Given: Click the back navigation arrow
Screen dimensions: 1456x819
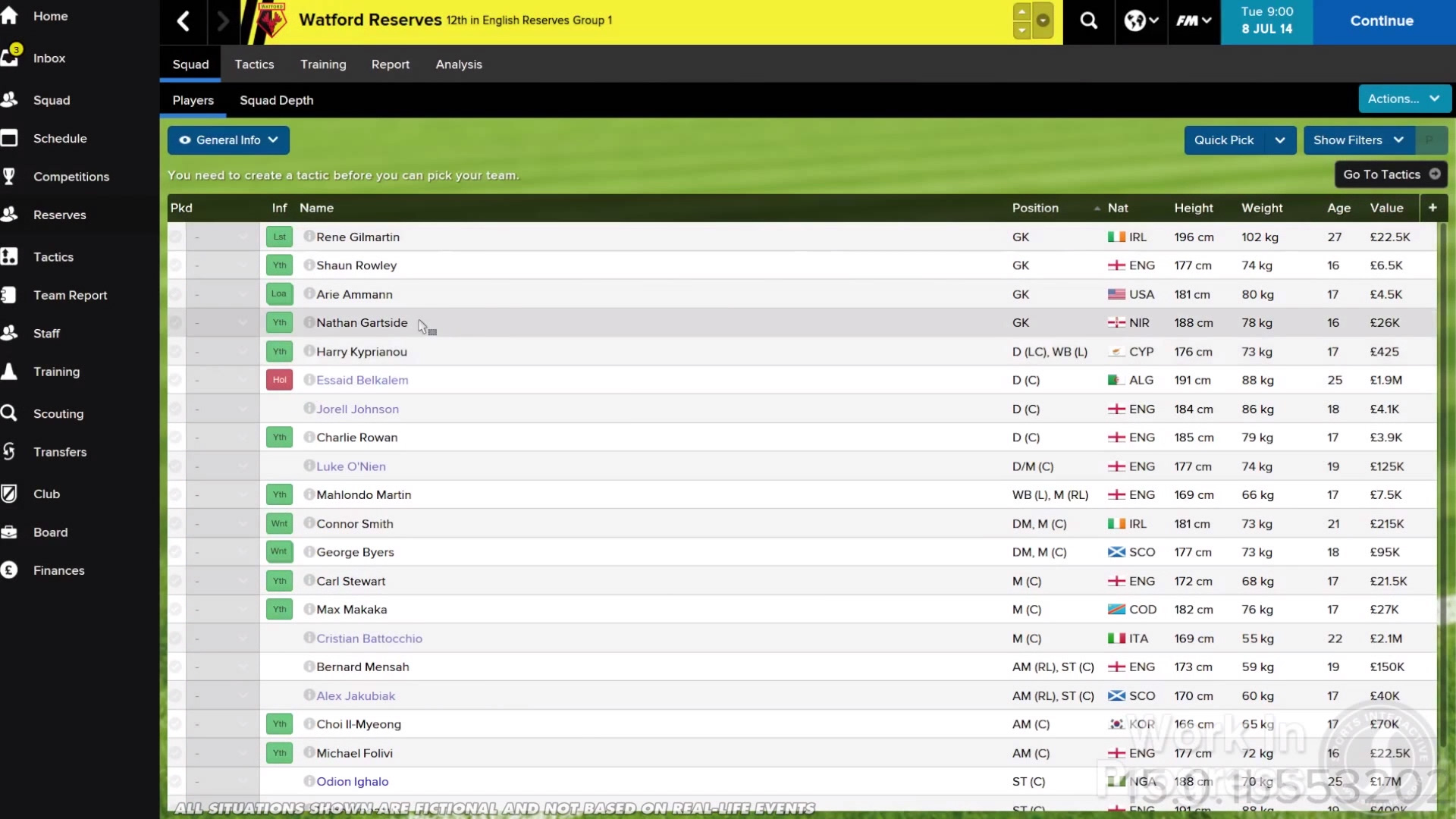Looking at the screenshot, I should pos(184,21).
